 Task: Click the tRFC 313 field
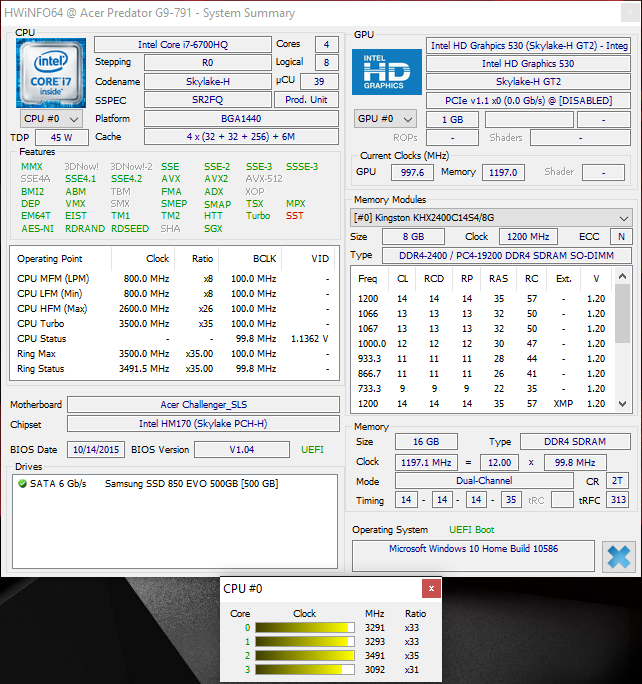point(618,500)
